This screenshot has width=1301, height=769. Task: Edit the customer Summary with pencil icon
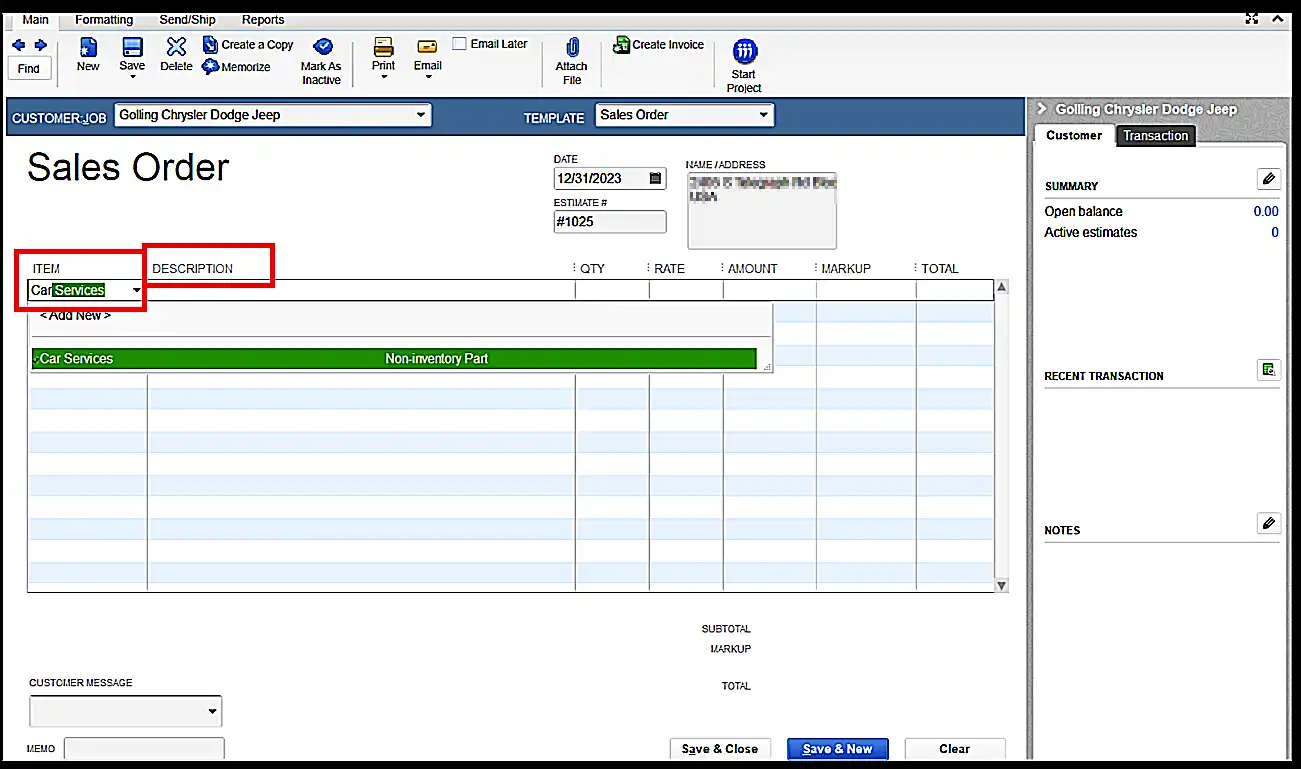tap(1268, 179)
